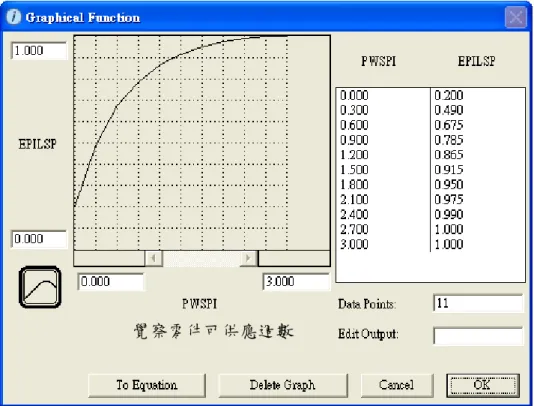Select the PWSPI value 0.900
This screenshot has width=534, height=406.
tap(354, 140)
